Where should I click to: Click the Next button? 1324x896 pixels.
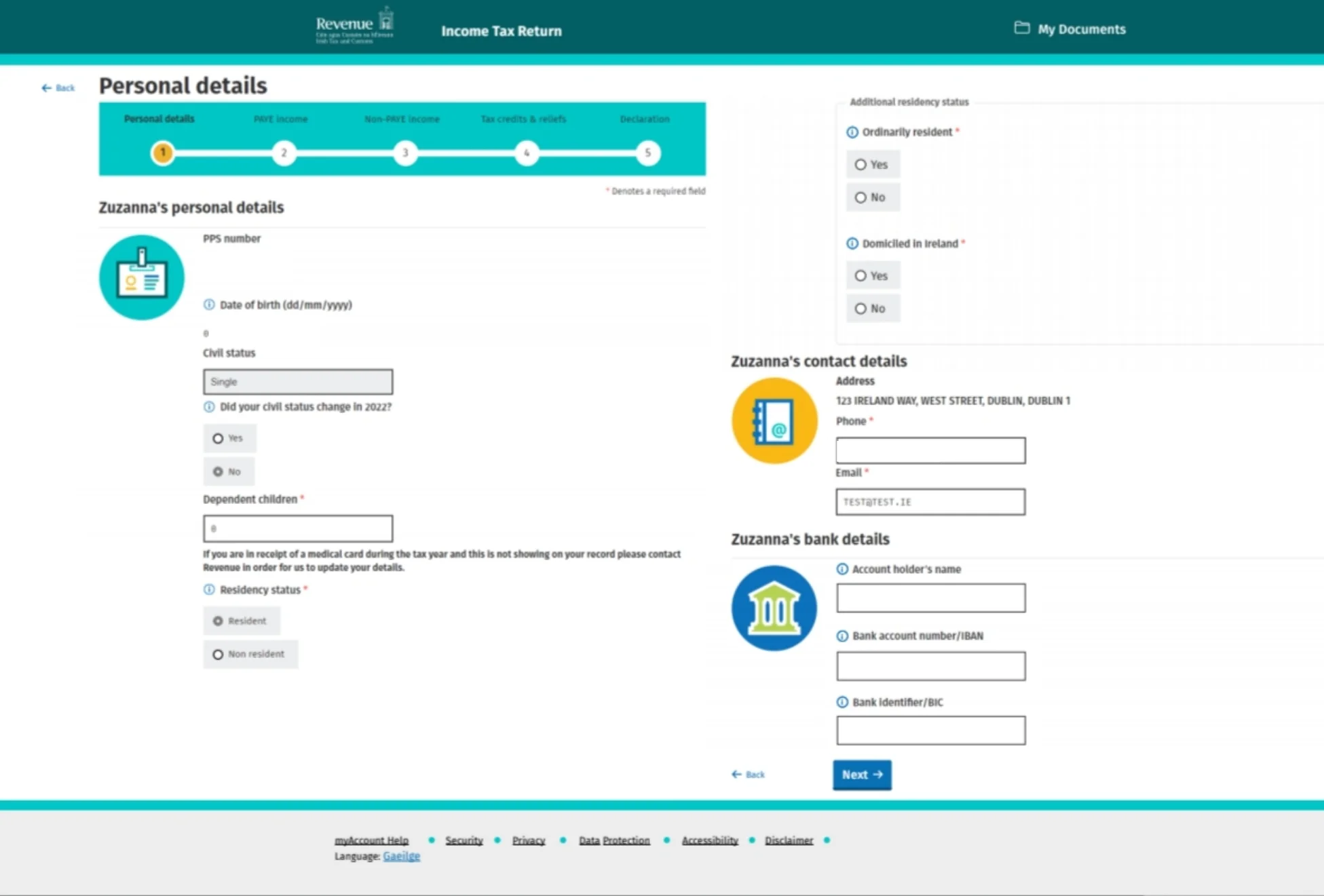[862, 775]
